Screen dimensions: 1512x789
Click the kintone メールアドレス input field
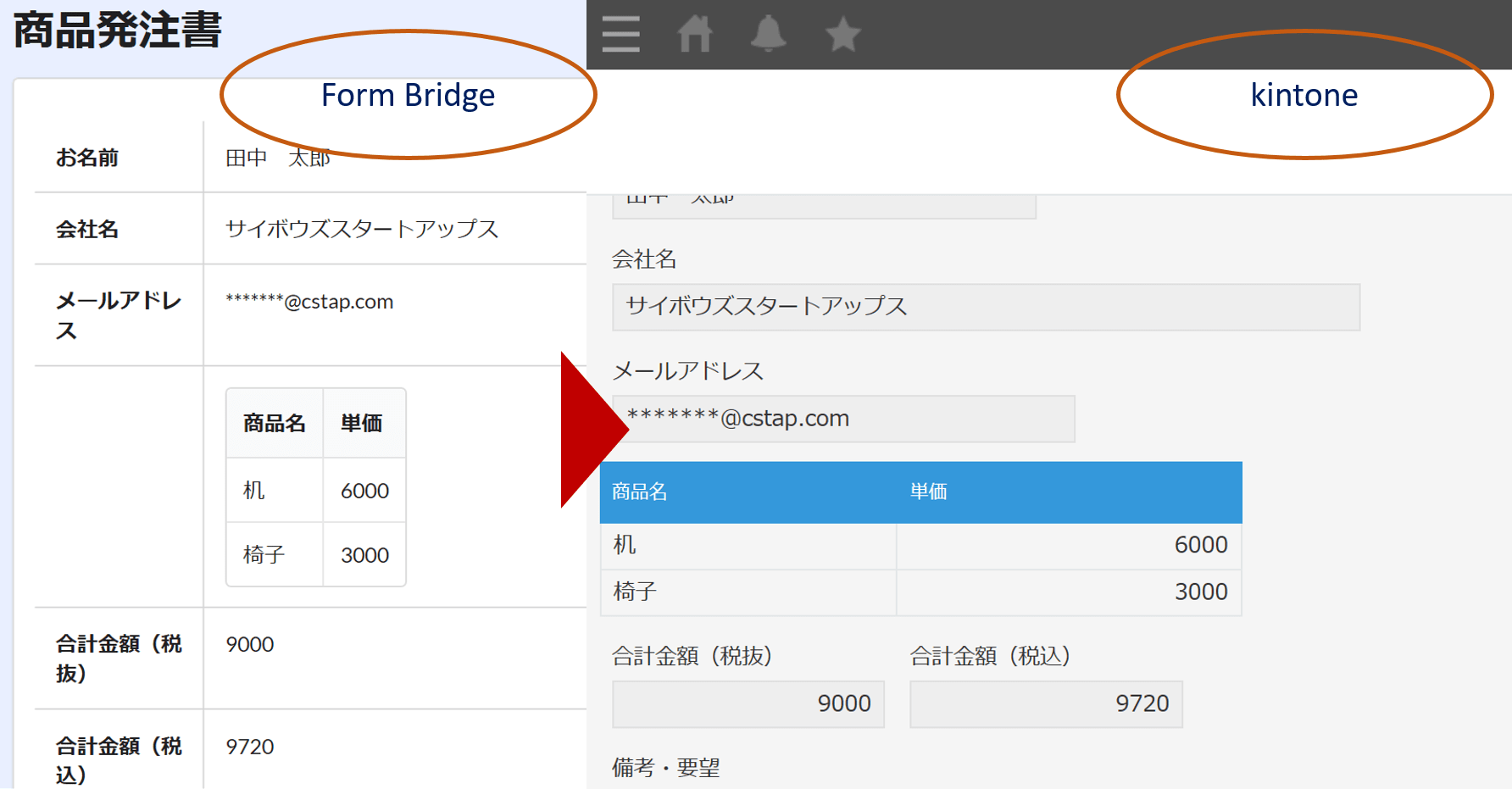coord(843,419)
